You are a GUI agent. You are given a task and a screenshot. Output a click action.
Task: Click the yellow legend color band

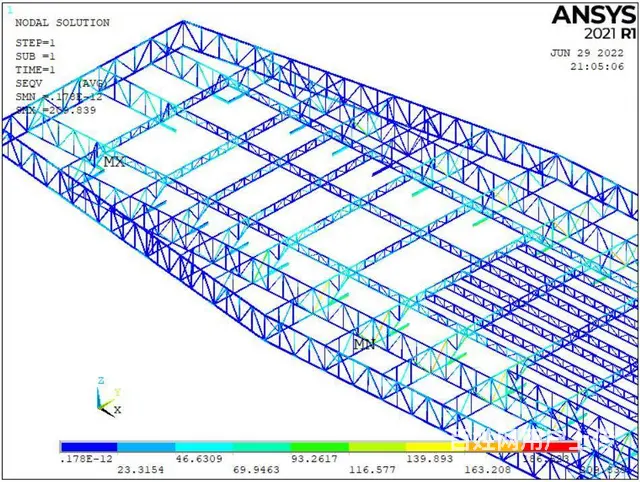[435, 446]
